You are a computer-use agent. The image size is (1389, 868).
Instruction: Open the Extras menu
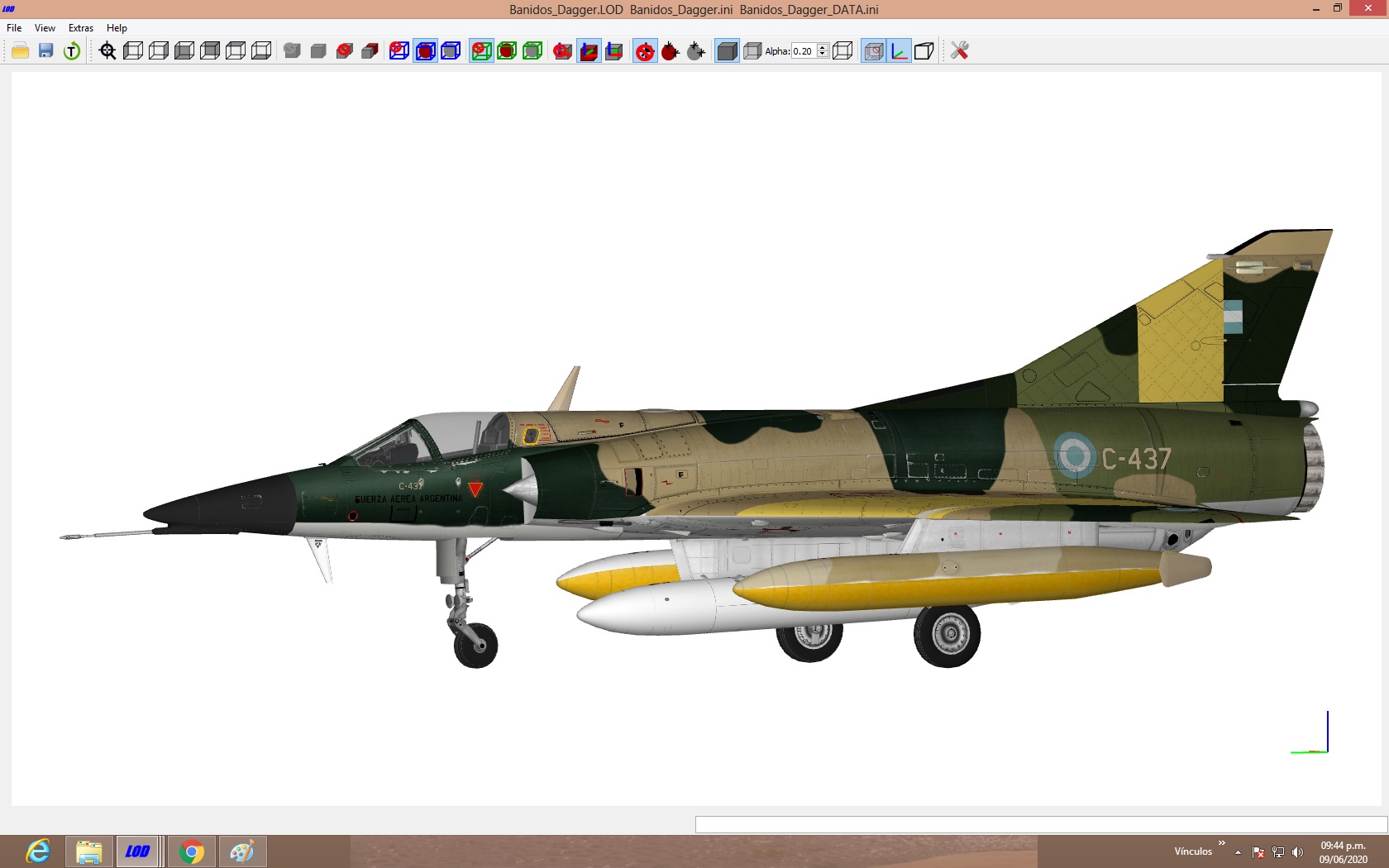[81, 28]
